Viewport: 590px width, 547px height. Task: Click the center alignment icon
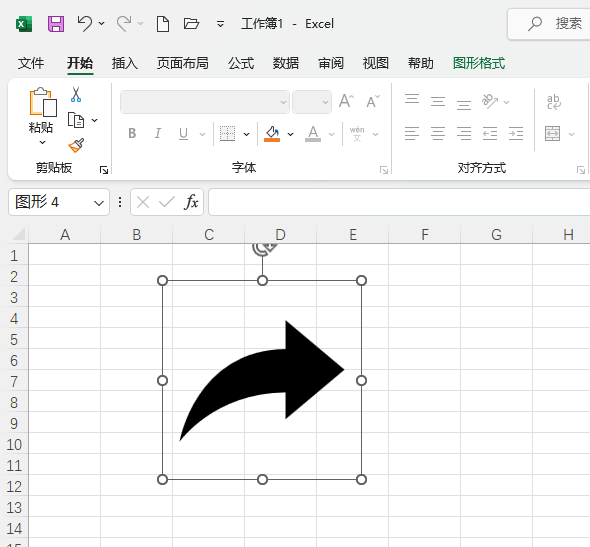click(x=438, y=134)
